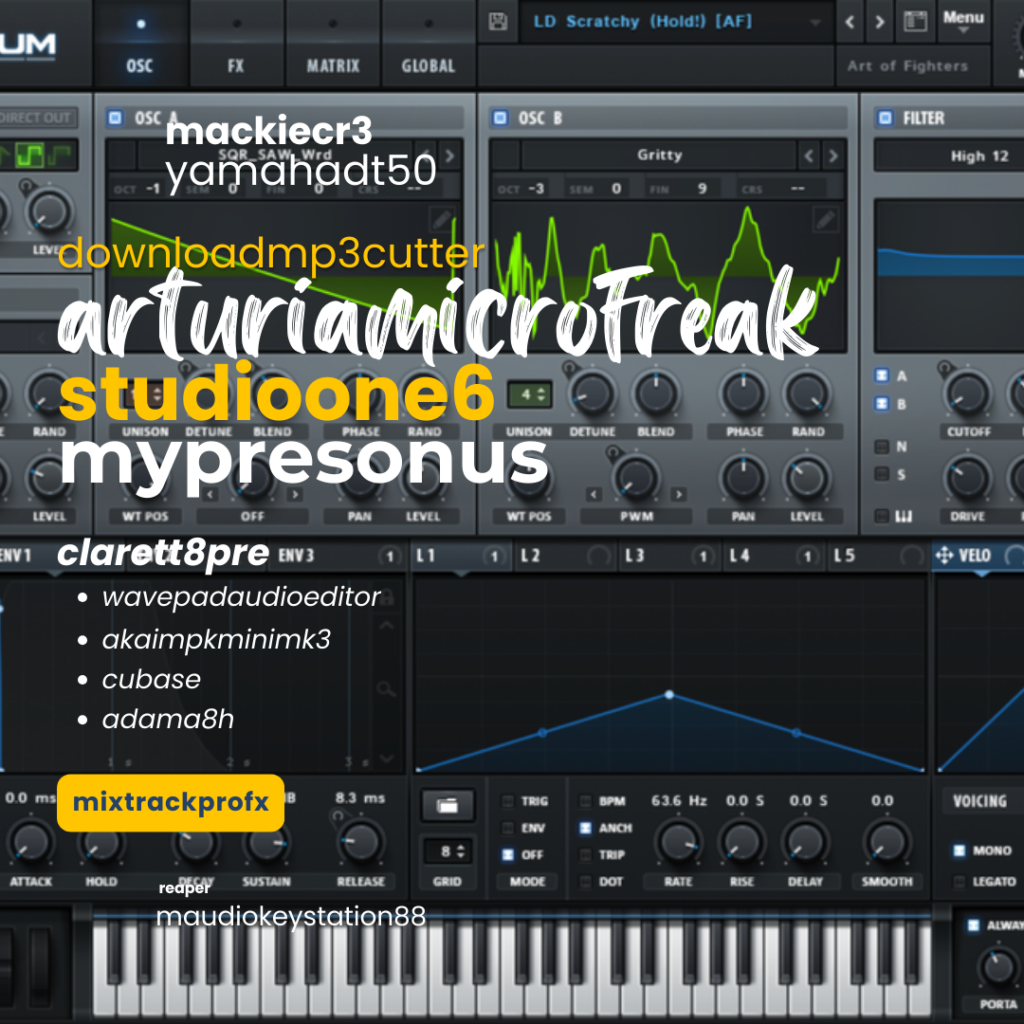The image size is (1024, 1024).
Task: Click the LFO RATE knob
Action: (679, 842)
